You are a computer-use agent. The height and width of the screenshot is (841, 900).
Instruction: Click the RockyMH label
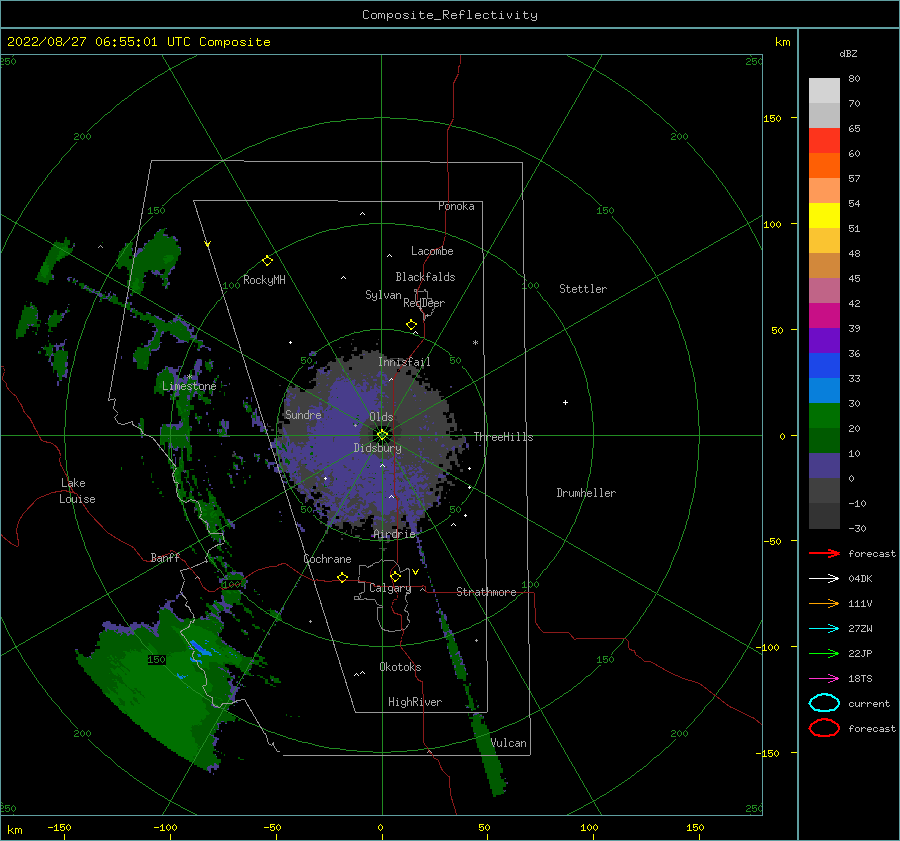[x=264, y=280]
